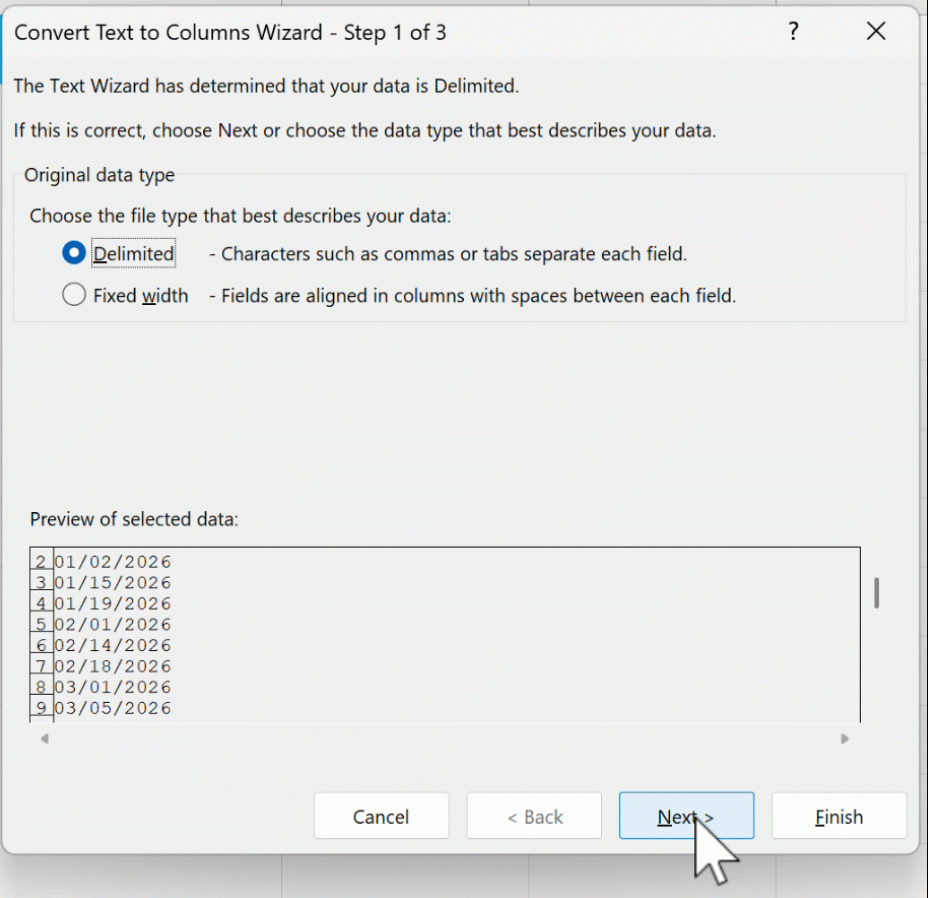The image size is (928, 898).
Task: Click the 02/14/2026 entry in the preview
Action: point(113,646)
